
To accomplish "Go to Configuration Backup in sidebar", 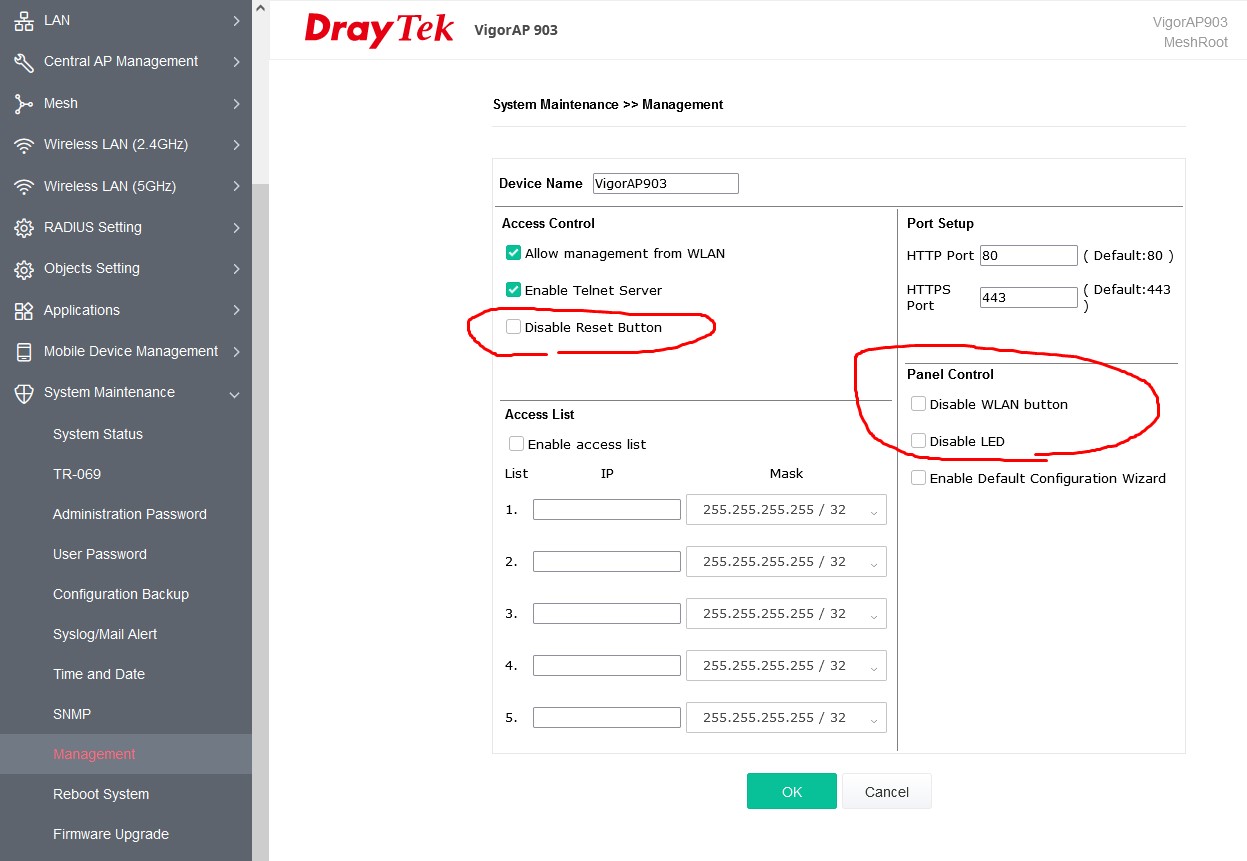I will click(x=121, y=594).
